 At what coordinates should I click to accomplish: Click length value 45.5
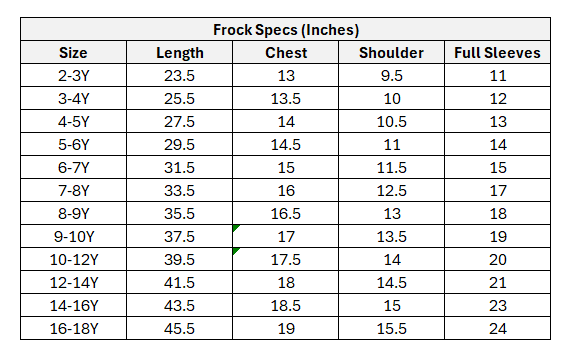179,328
